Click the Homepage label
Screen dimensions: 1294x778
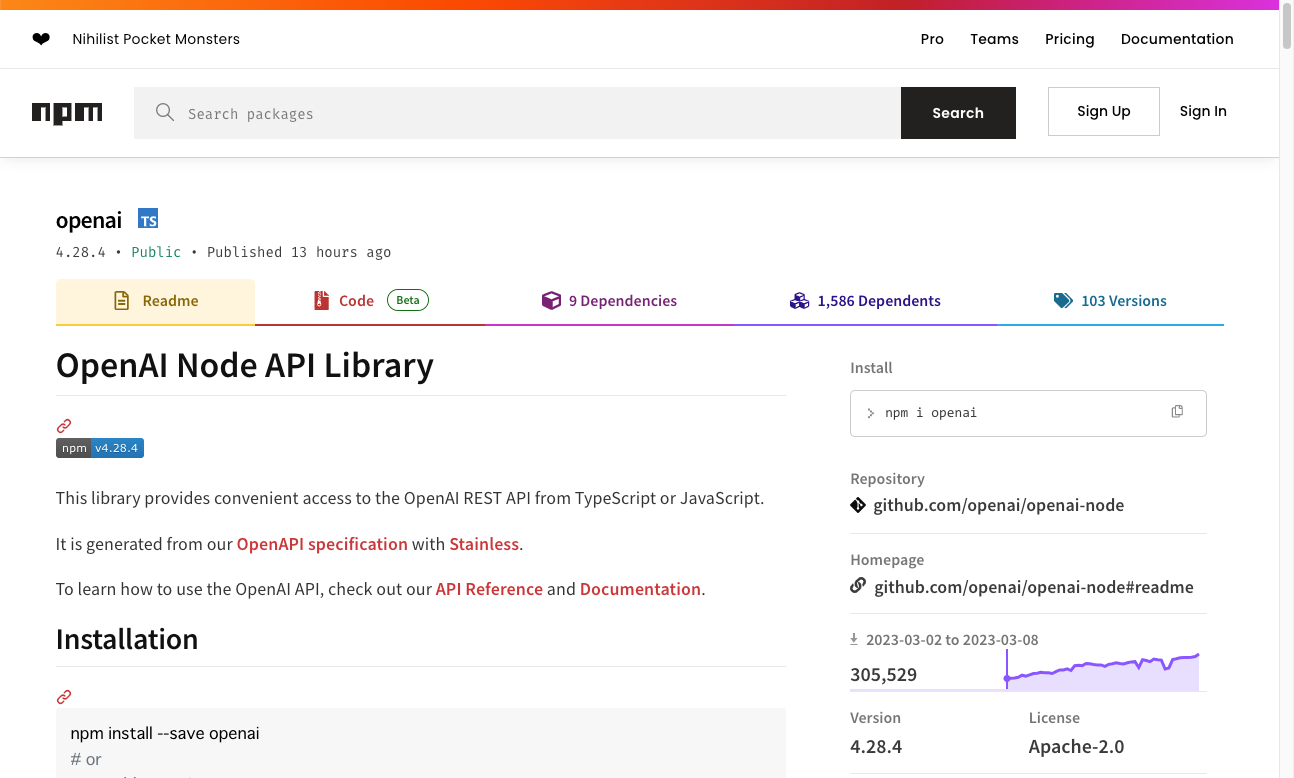pos(887,560)
